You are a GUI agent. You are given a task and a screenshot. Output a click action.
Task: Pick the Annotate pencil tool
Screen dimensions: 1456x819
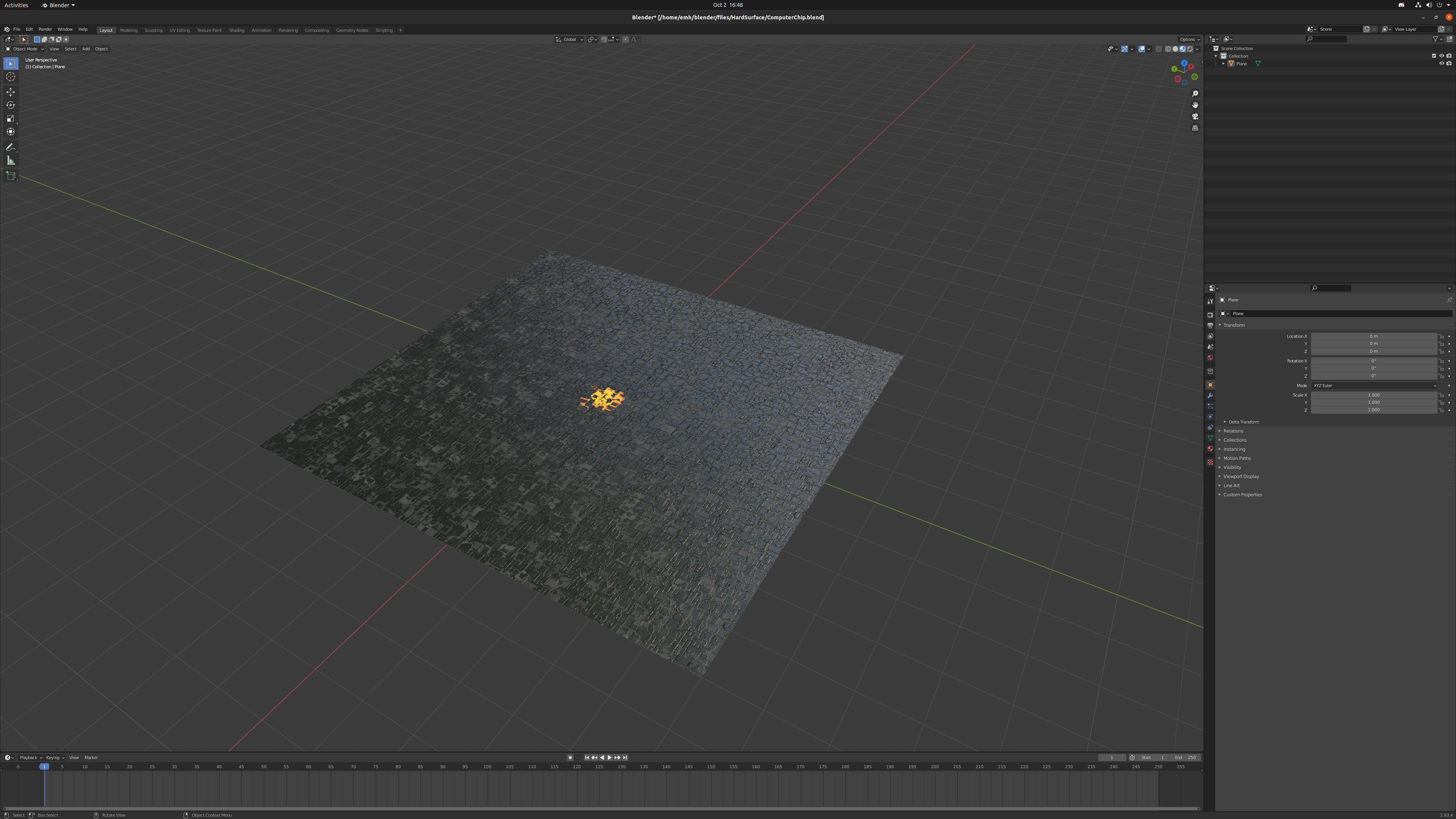click(x=11, y=147)
